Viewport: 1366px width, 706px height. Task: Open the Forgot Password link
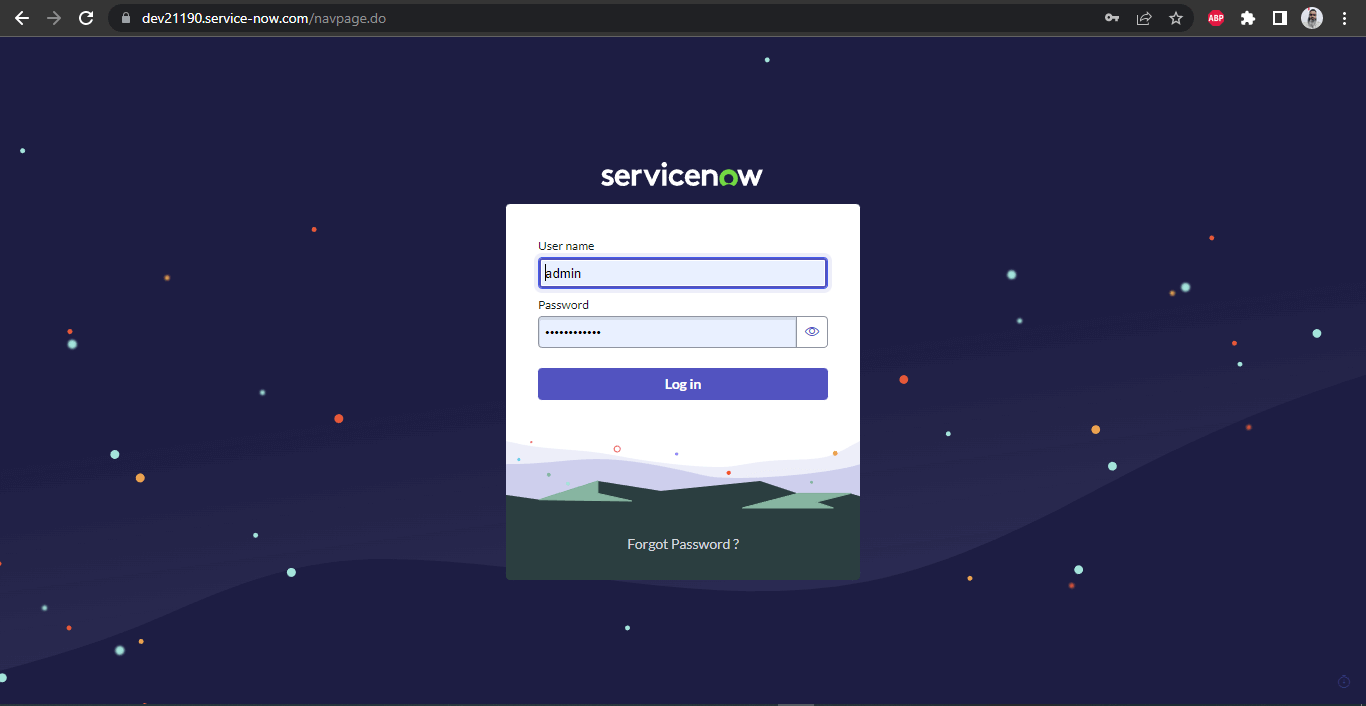pos(682,543)
